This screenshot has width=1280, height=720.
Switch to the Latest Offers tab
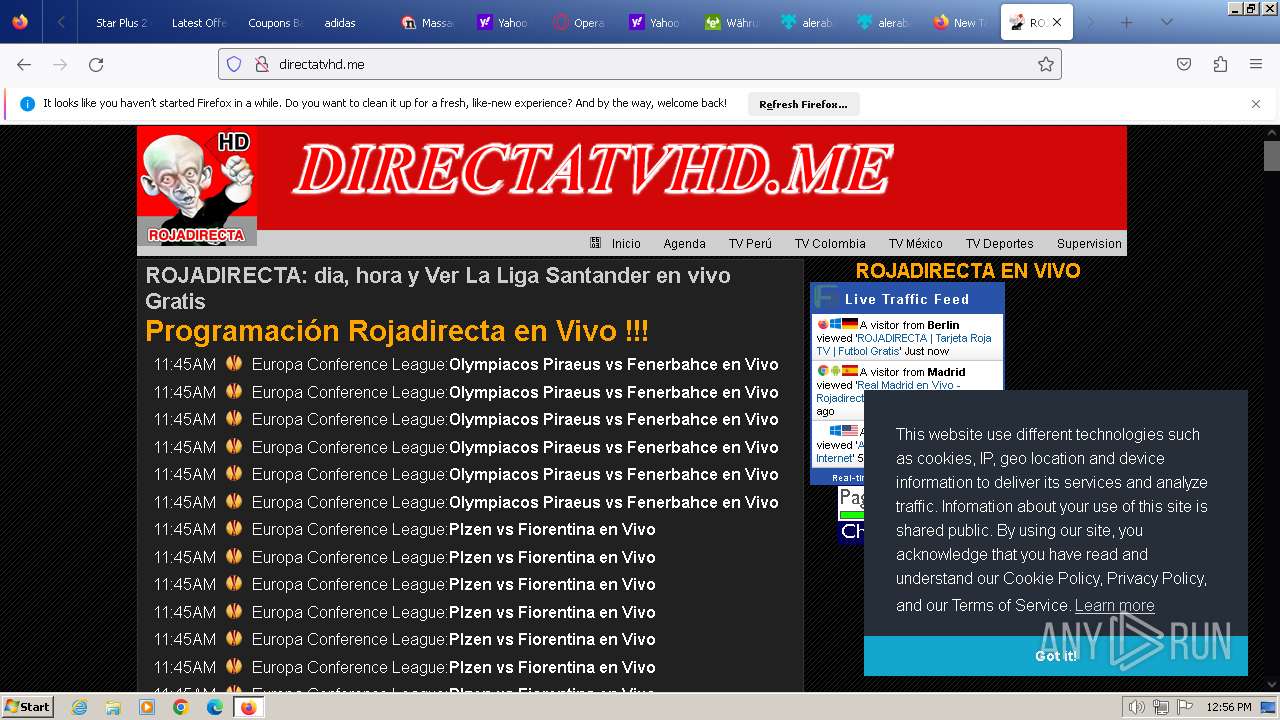pyautogui.click(x=199, y=22)
